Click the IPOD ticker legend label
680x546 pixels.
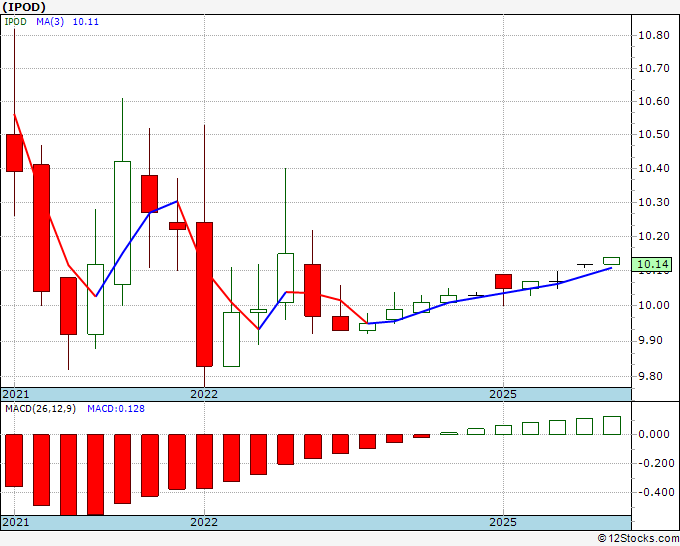[x=16, y=22]
